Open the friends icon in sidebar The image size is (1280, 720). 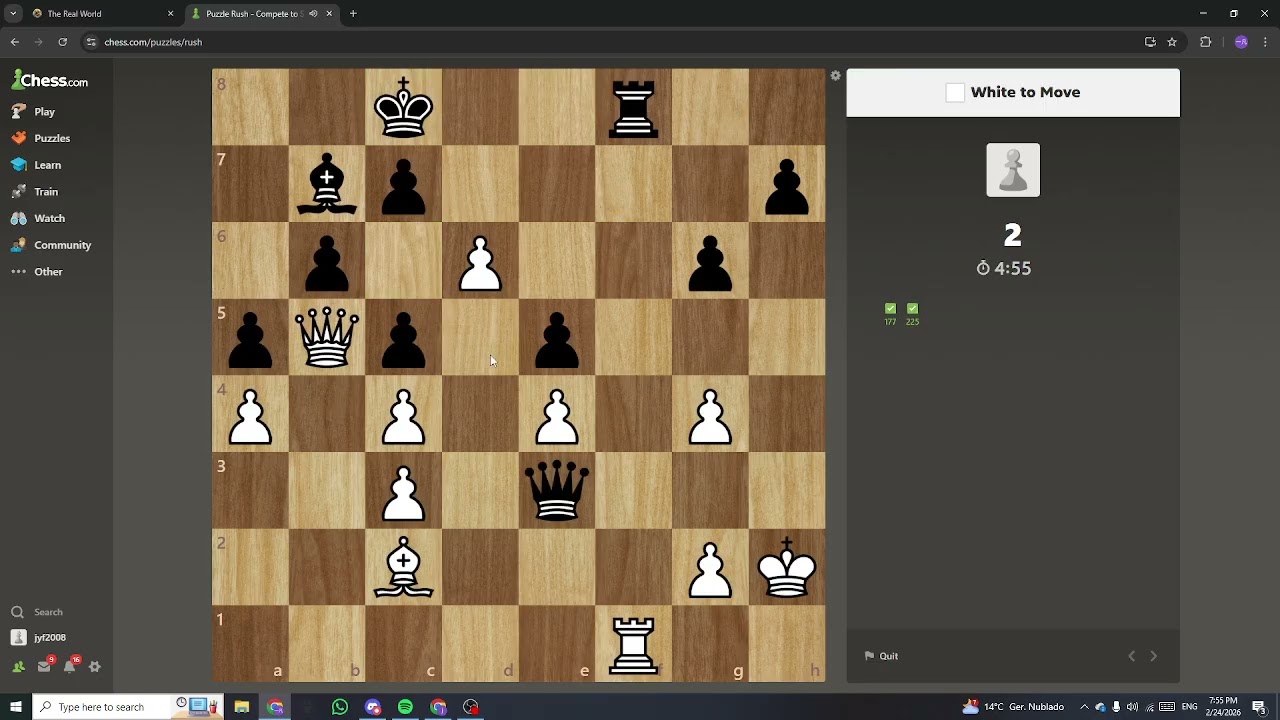tap(18, 667)
